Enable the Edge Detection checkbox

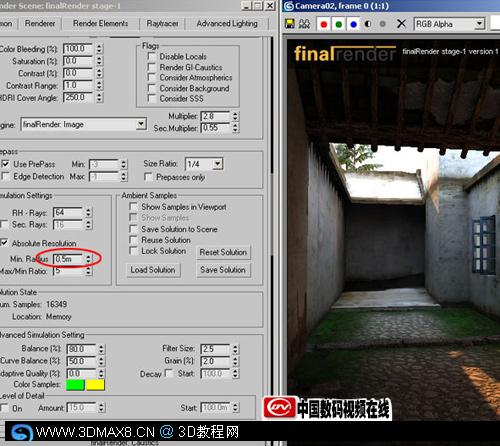click(x=5, y=176)
